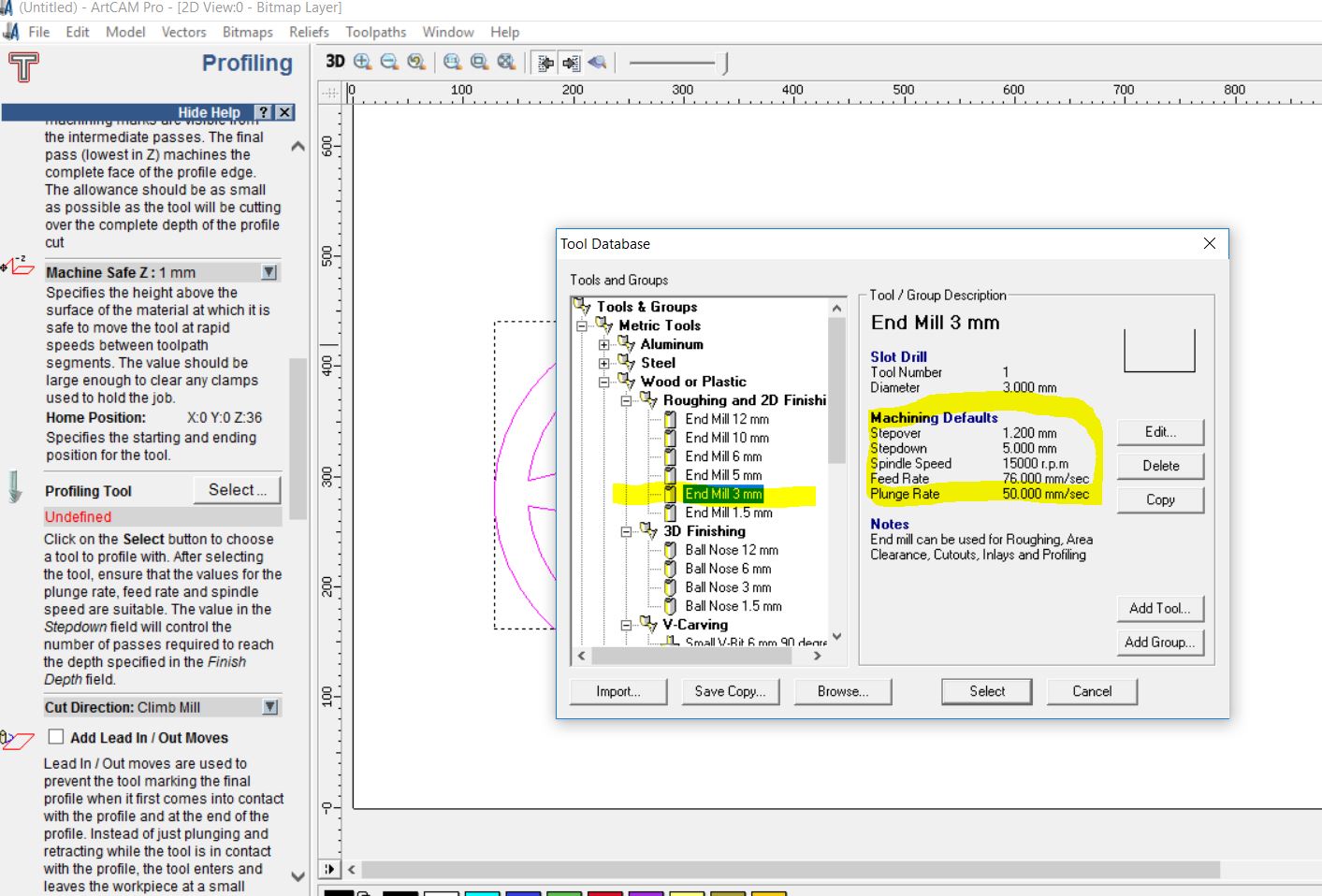Click the Add Group... button

[x=1160, y=642]
